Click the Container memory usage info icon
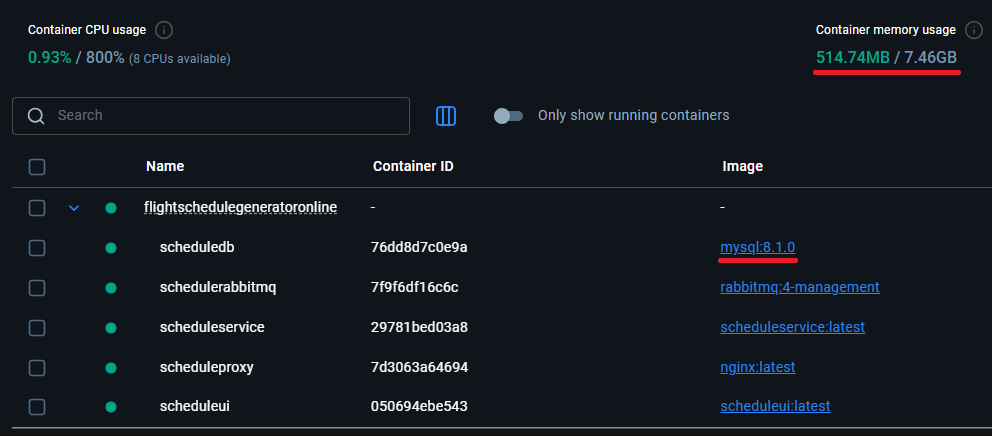 pyautogui.click(x=975, y=30)
